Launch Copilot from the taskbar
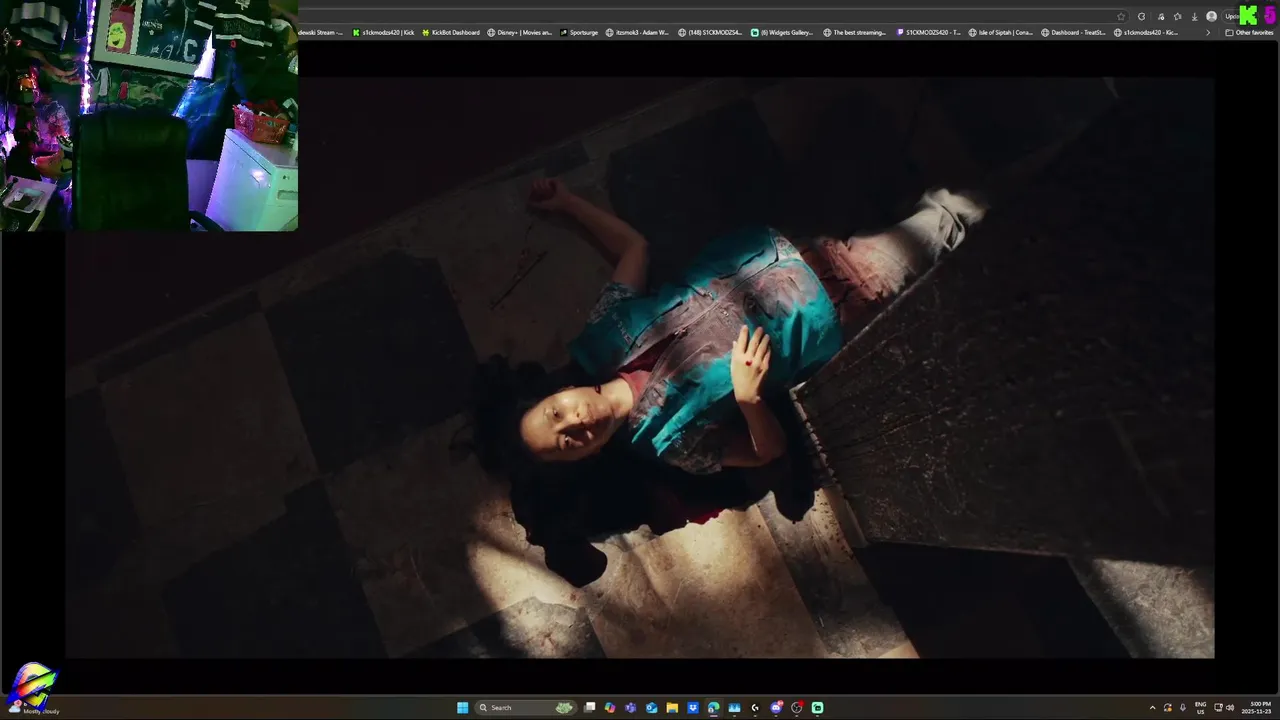The width and height of the screenshot is (1280, 720). pos(610,708)
